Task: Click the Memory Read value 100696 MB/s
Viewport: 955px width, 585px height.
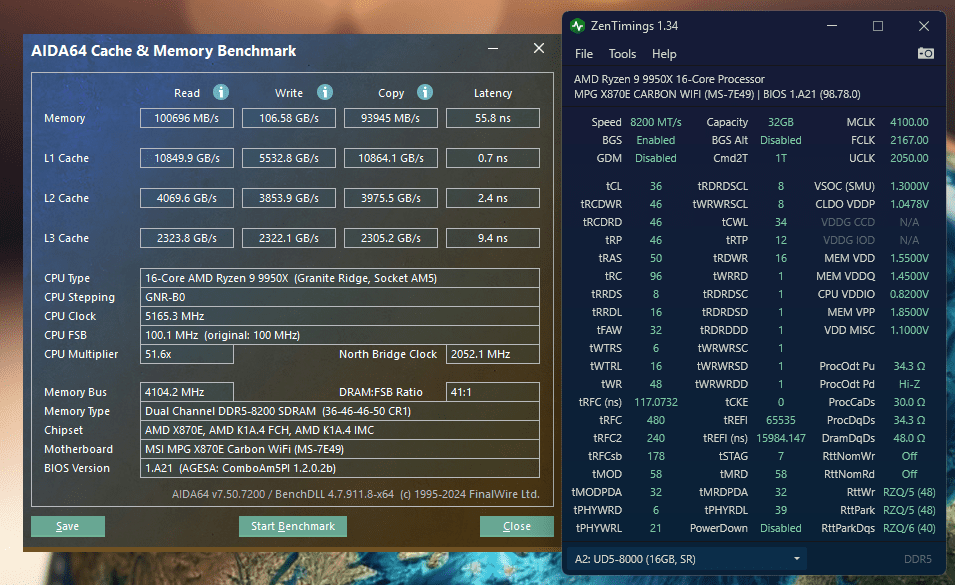Action: click(x=186, y=118)
